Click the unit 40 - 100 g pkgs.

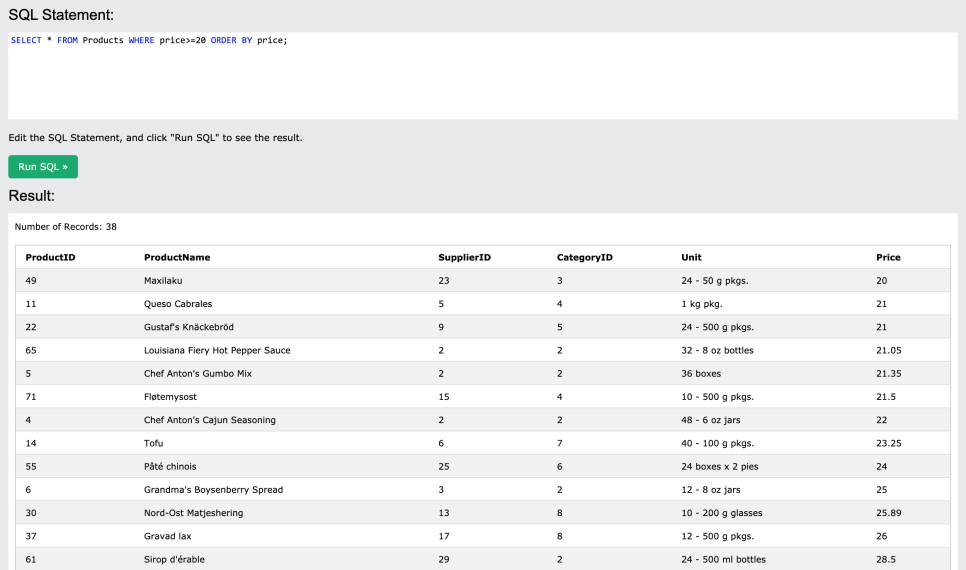pos(717,443)
